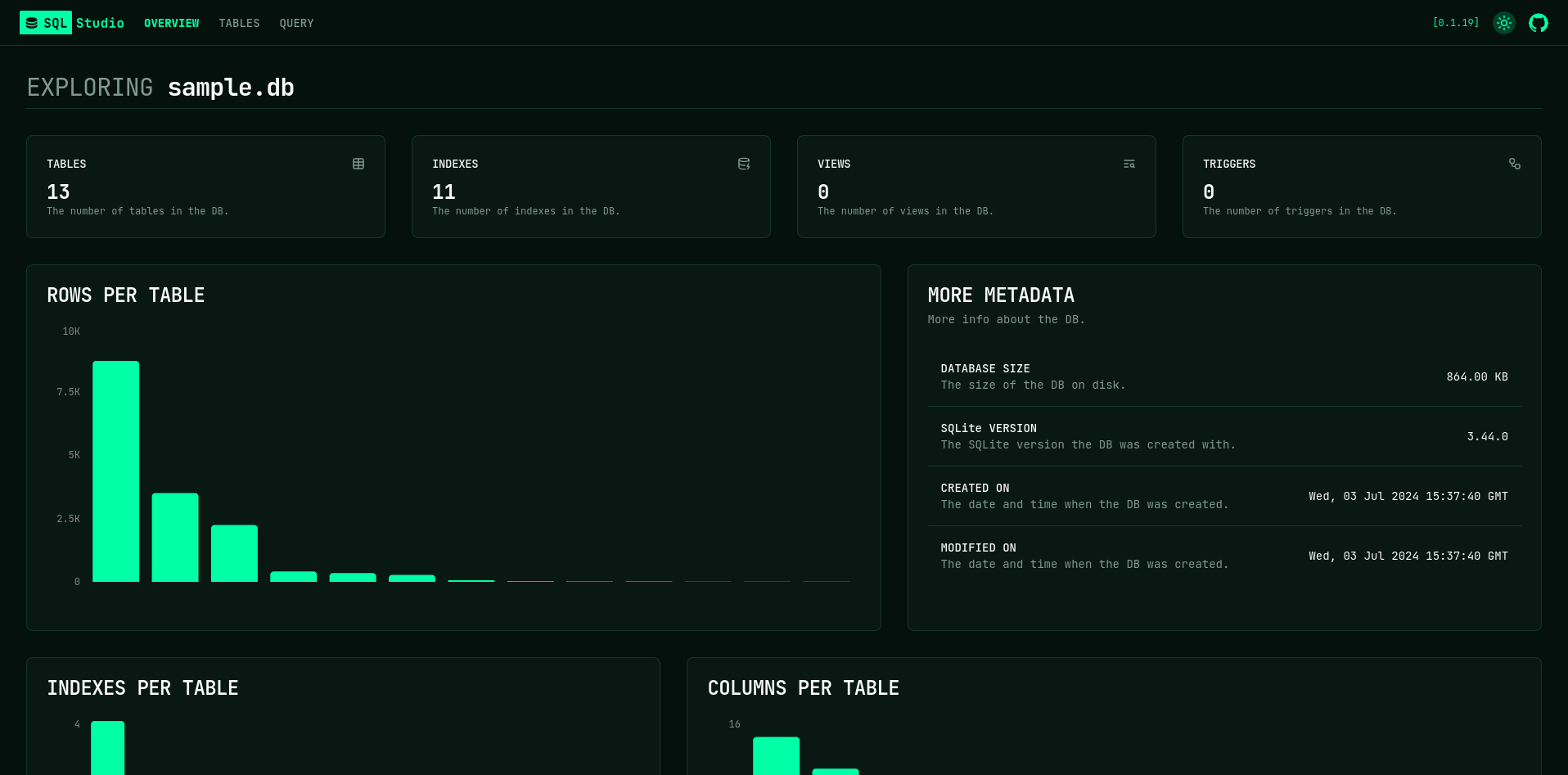Viewport: 1568px width, 775px height.
Task: Click the search-list icon in Views card
Action: pos(1129,164)
